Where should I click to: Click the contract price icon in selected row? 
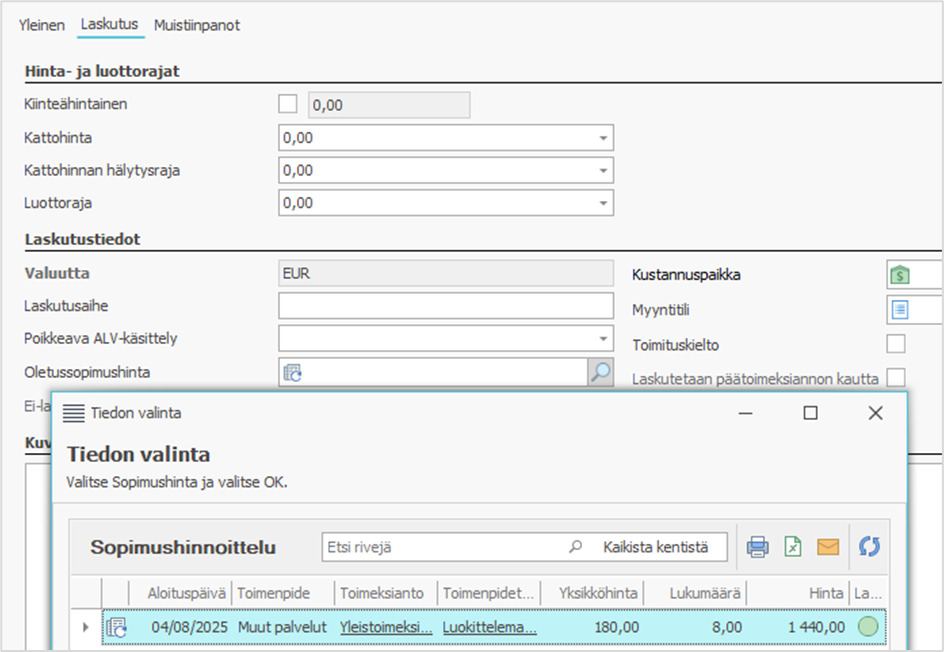click(x=116, y=627)
